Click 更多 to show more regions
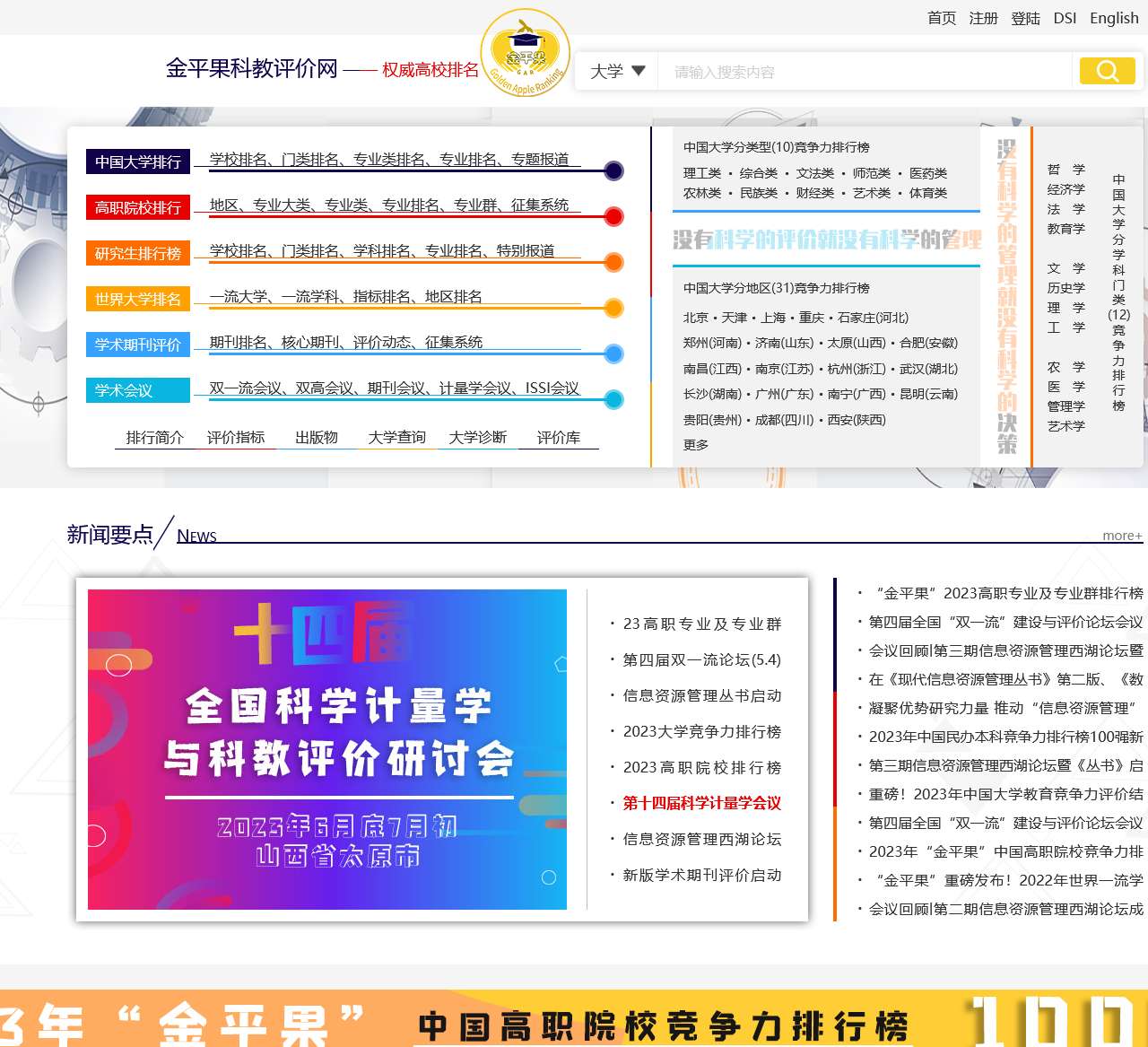 pyautogui.click(x=696, y=444)
